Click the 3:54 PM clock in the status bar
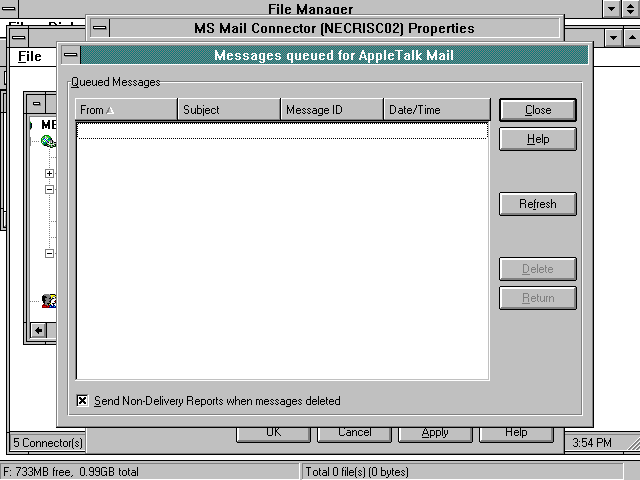 coord(592,443)
